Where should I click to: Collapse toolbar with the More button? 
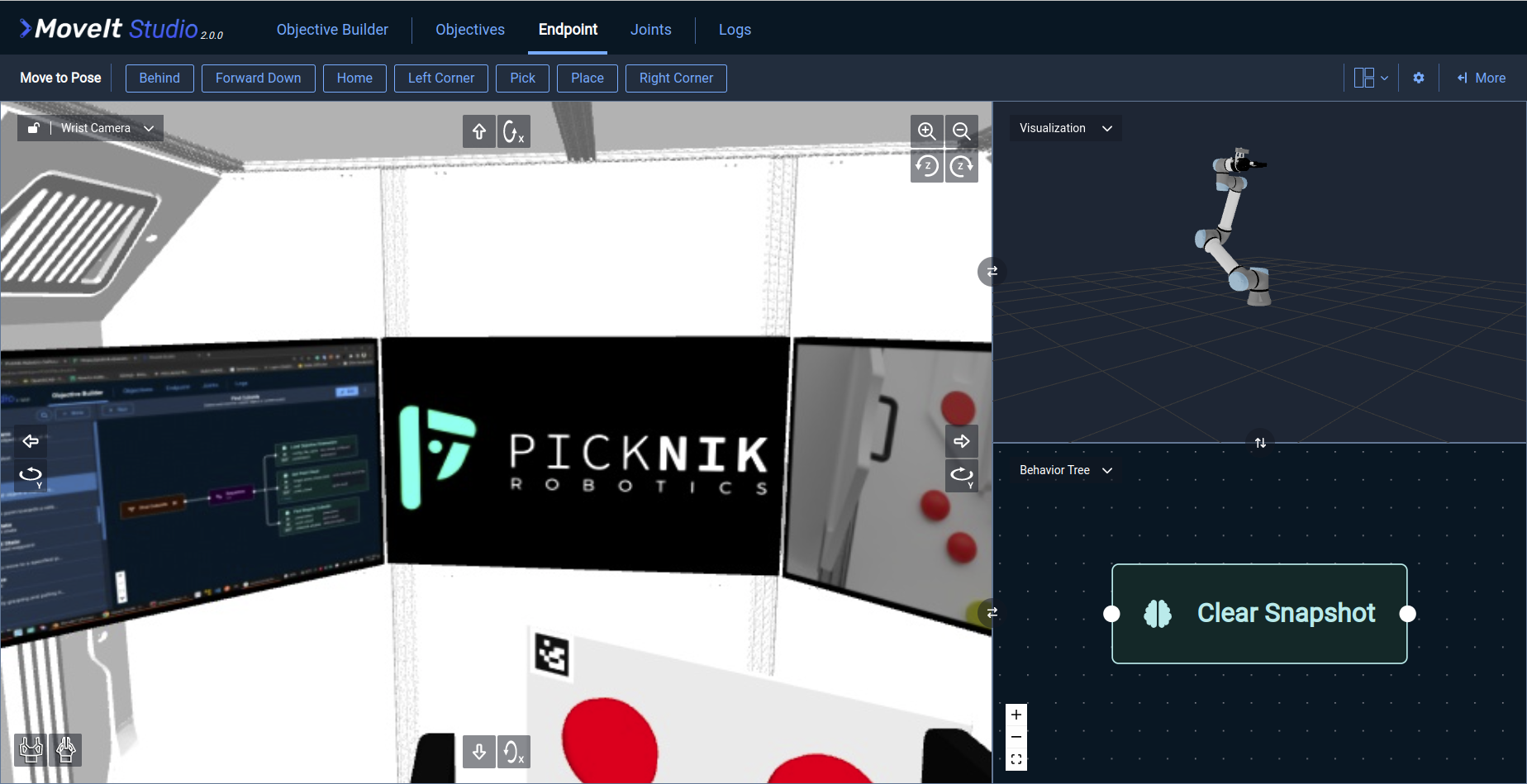pyautogui.click(x=1481, y=78)
